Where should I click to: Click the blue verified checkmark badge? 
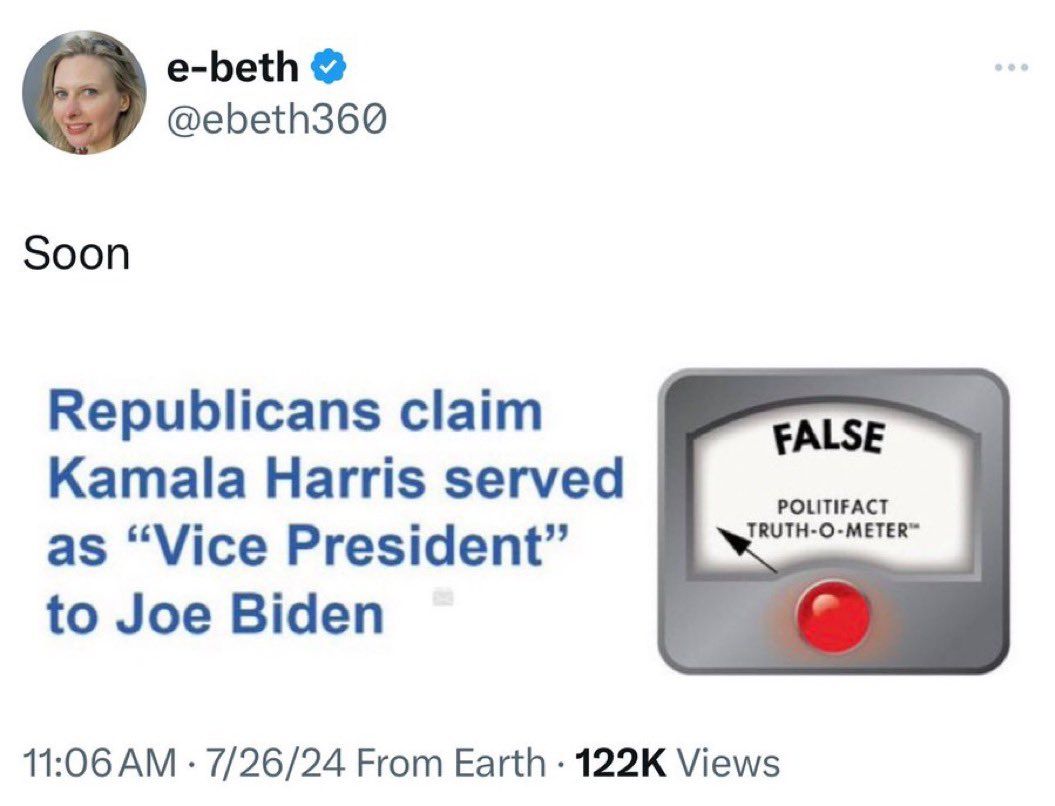coord(328,67)
